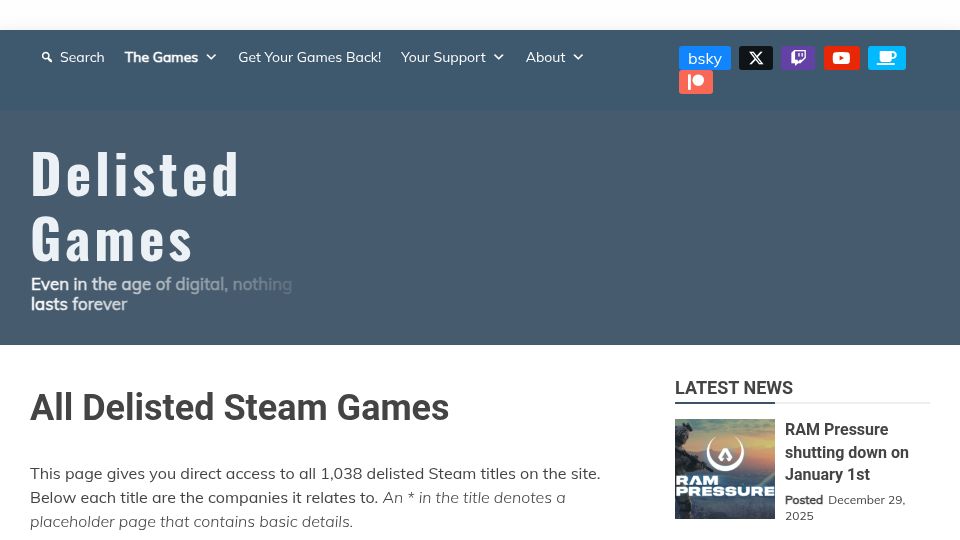Click the tagline Even in the age of digital
This screenshot has height=540, width=960.
point(161,294)
